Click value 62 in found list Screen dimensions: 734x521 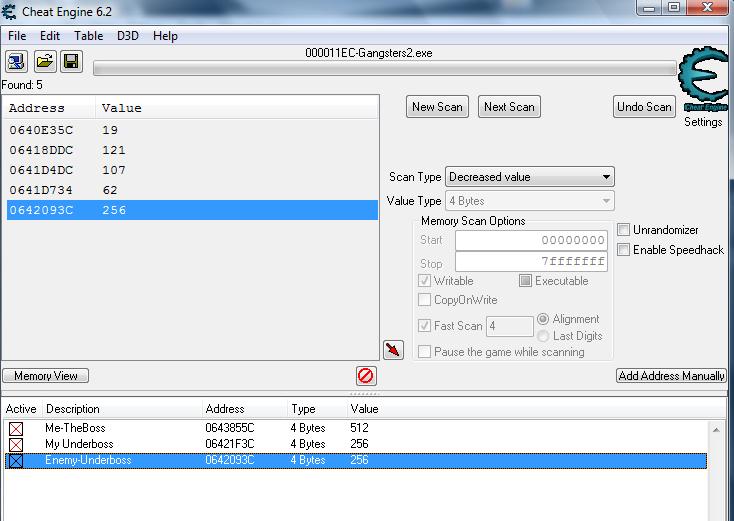110,191
